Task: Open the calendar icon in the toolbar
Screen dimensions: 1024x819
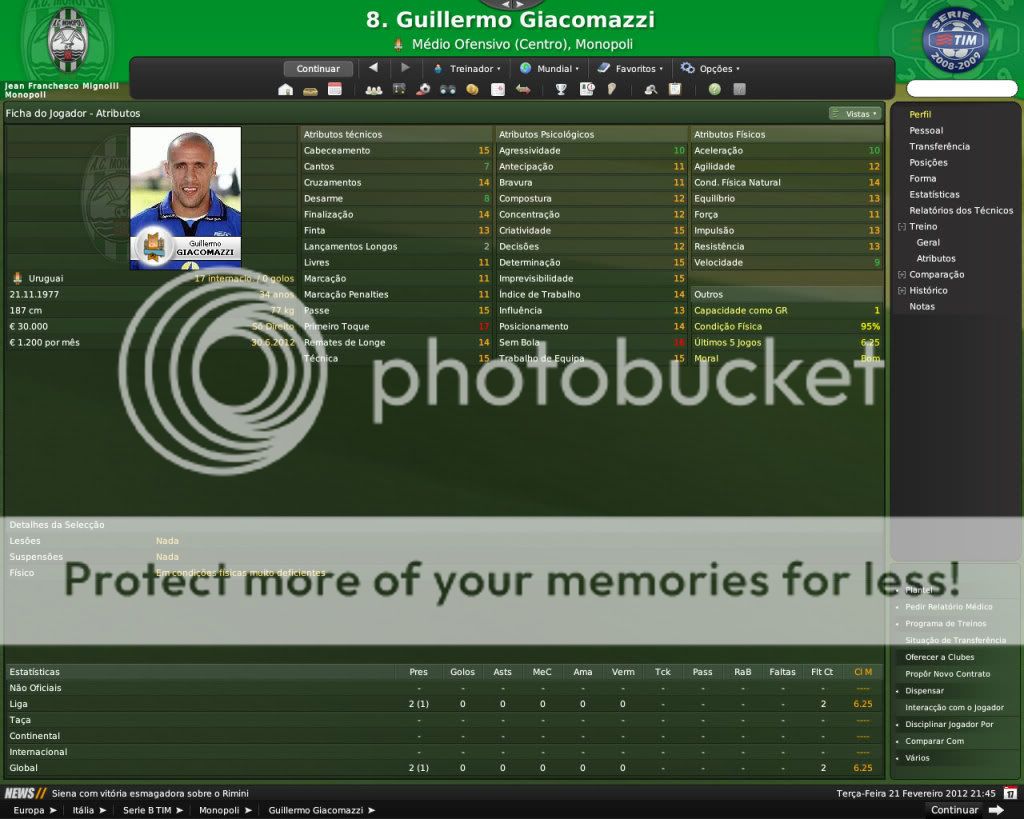Action: pyautogui.click(x=334, y=90)
